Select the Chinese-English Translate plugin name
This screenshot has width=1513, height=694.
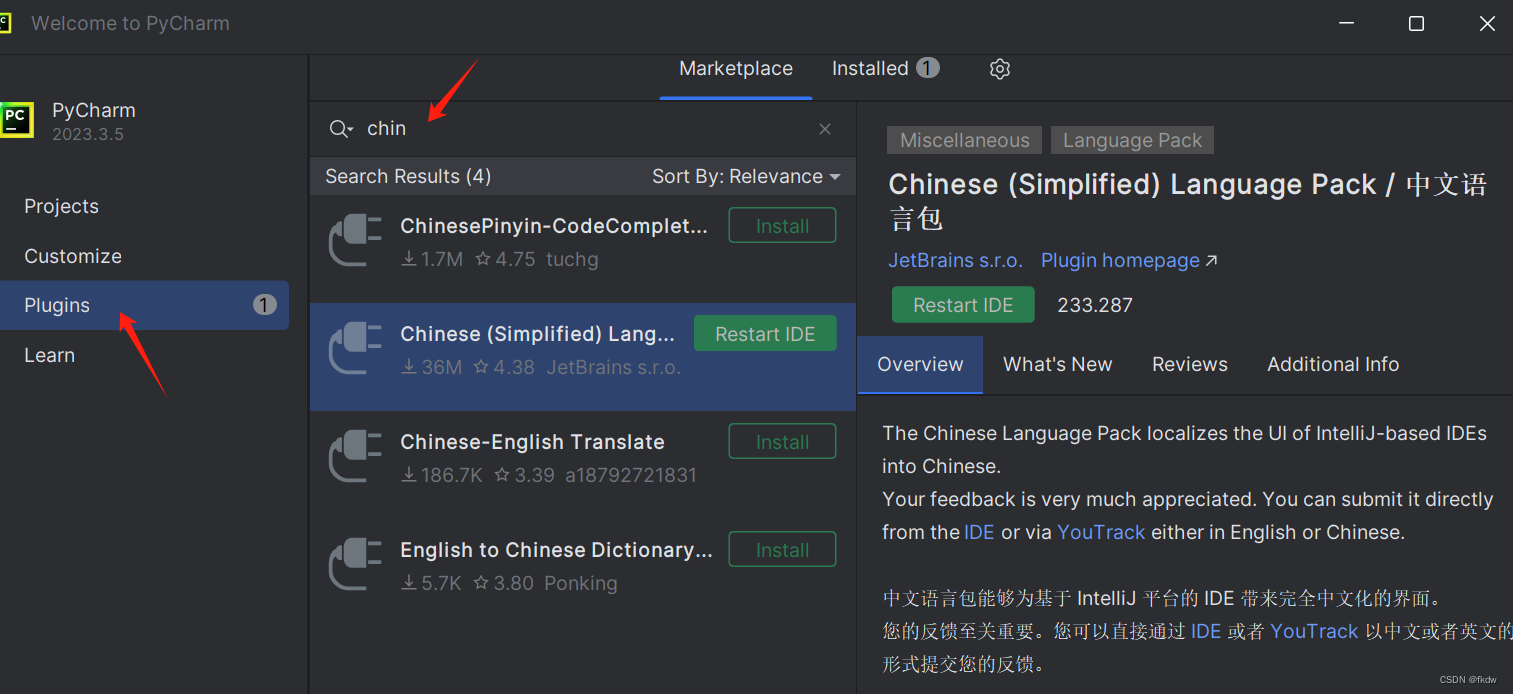coord(532,442)
